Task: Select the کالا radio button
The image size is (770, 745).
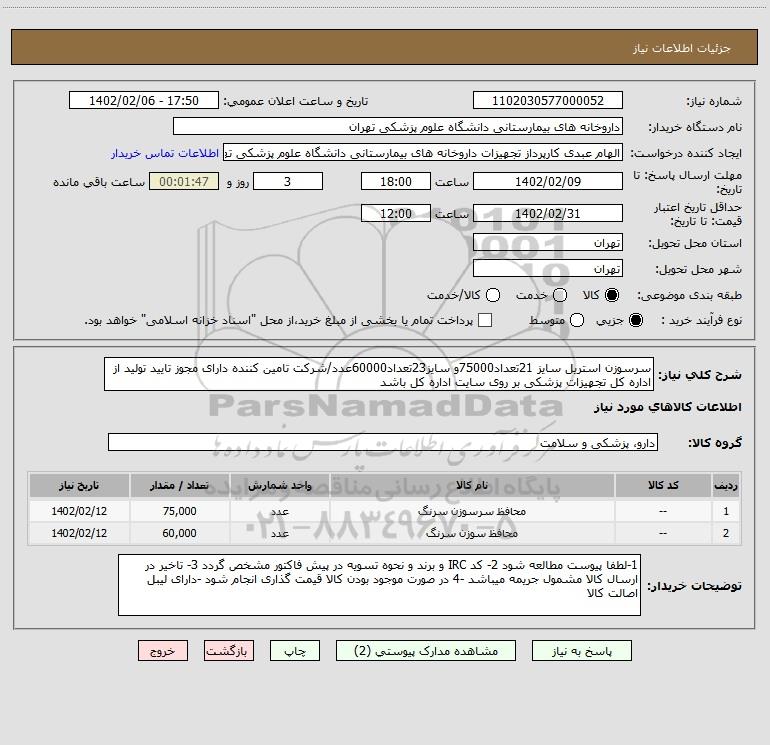Action: point(612,295)
